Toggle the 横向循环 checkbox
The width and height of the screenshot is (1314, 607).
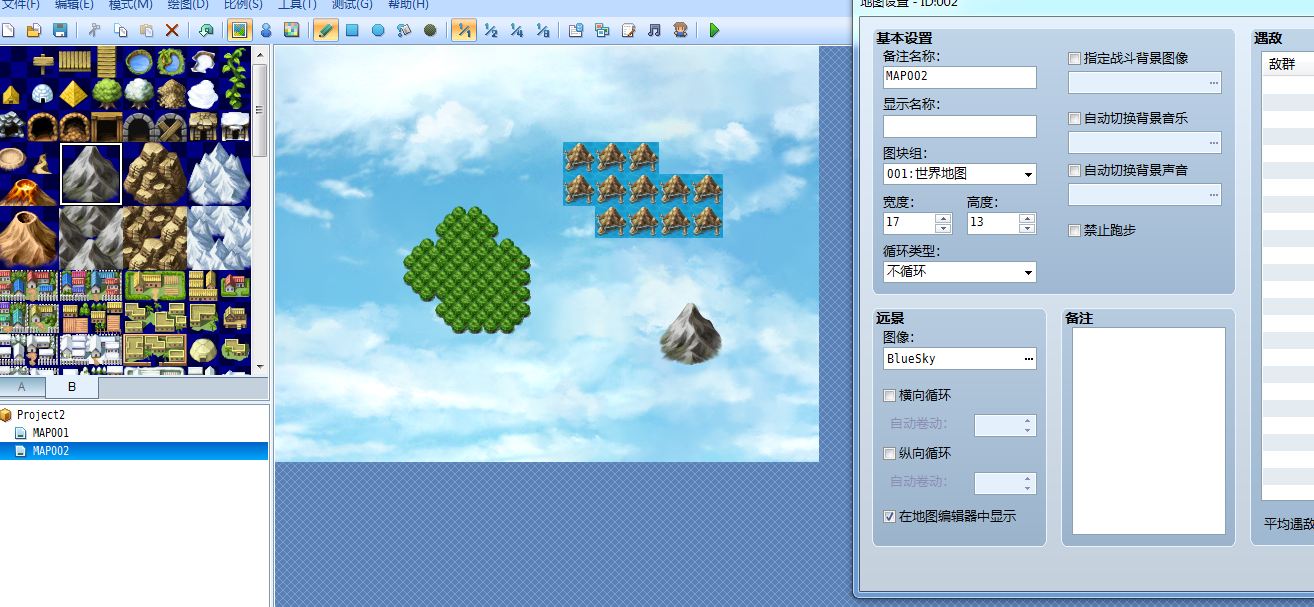click(890, 395)
